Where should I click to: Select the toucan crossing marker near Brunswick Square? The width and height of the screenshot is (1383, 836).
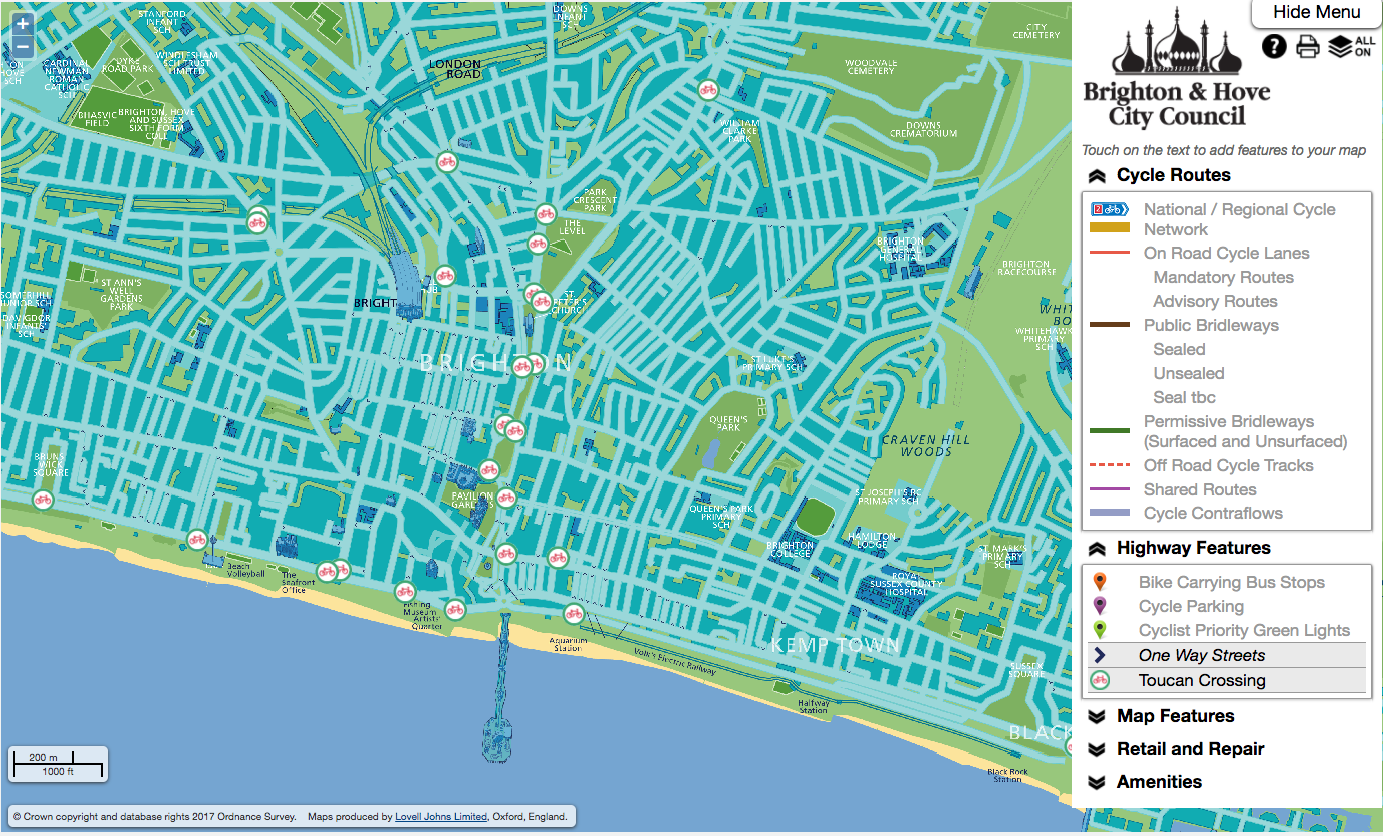pyautogui.click(x=43, y=500)
